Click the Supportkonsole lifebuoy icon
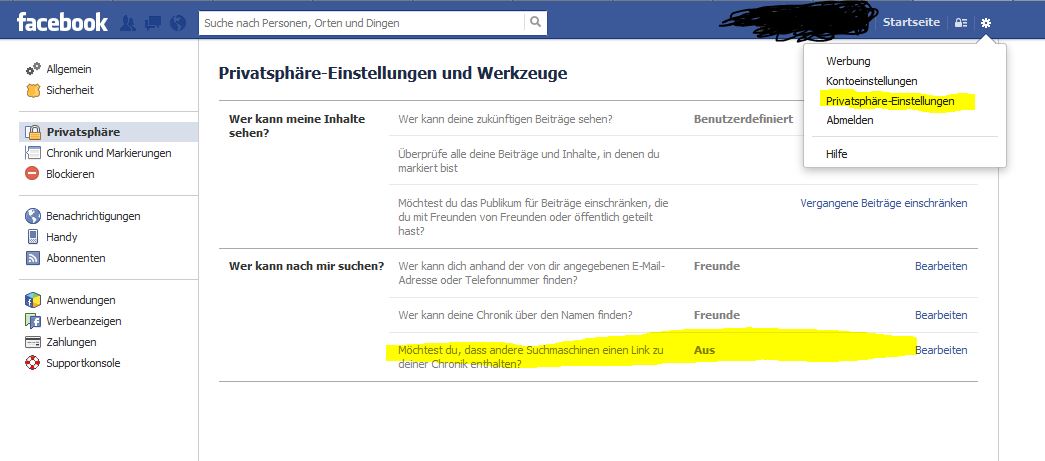Screen dimensions: 1045x461 click(x=33, y=363)
